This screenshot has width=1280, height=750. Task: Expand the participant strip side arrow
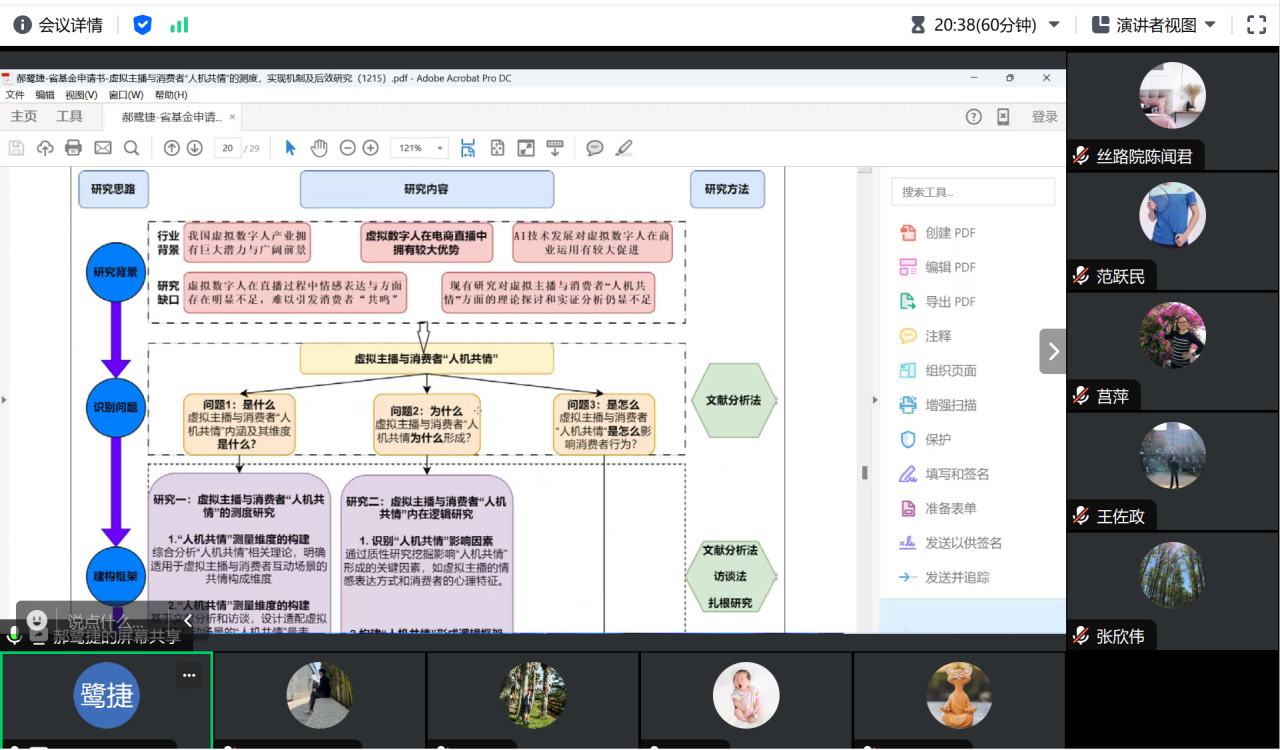(1052, 351)
